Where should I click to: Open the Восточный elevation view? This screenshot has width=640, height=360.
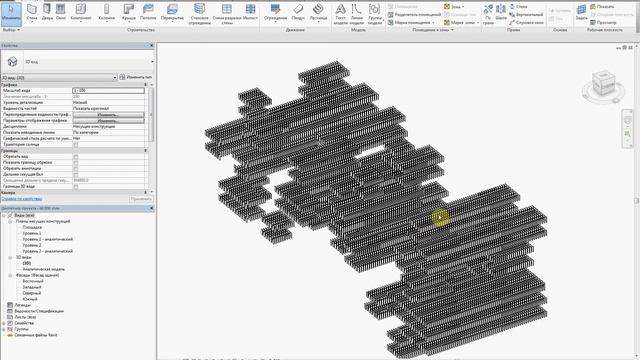pyautogui.click(x=33, y=281)
